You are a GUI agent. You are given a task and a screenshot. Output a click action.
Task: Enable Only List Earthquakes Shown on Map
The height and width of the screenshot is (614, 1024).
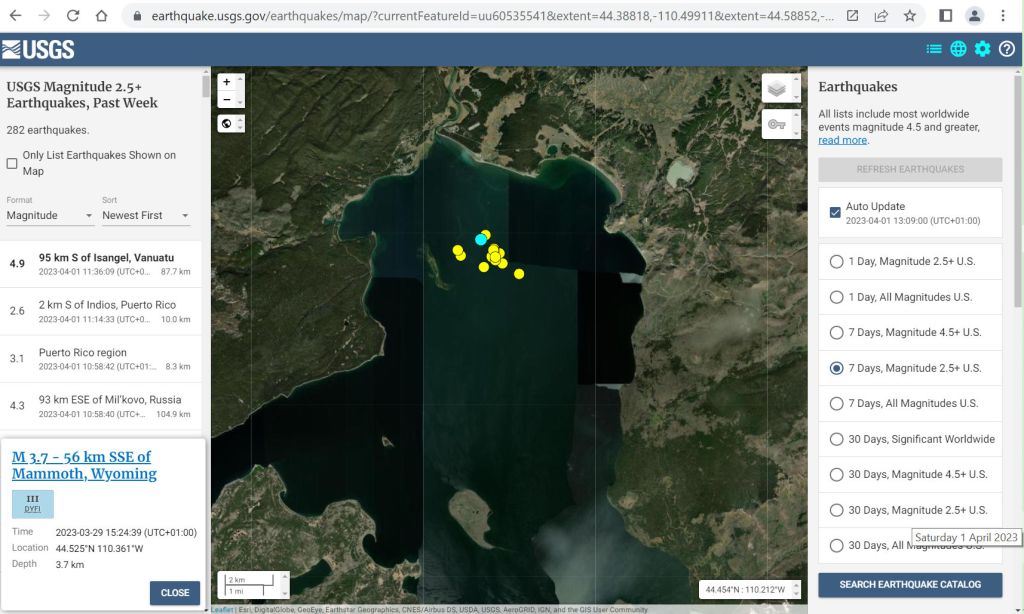pyautogui.click(x=13, y=163)
